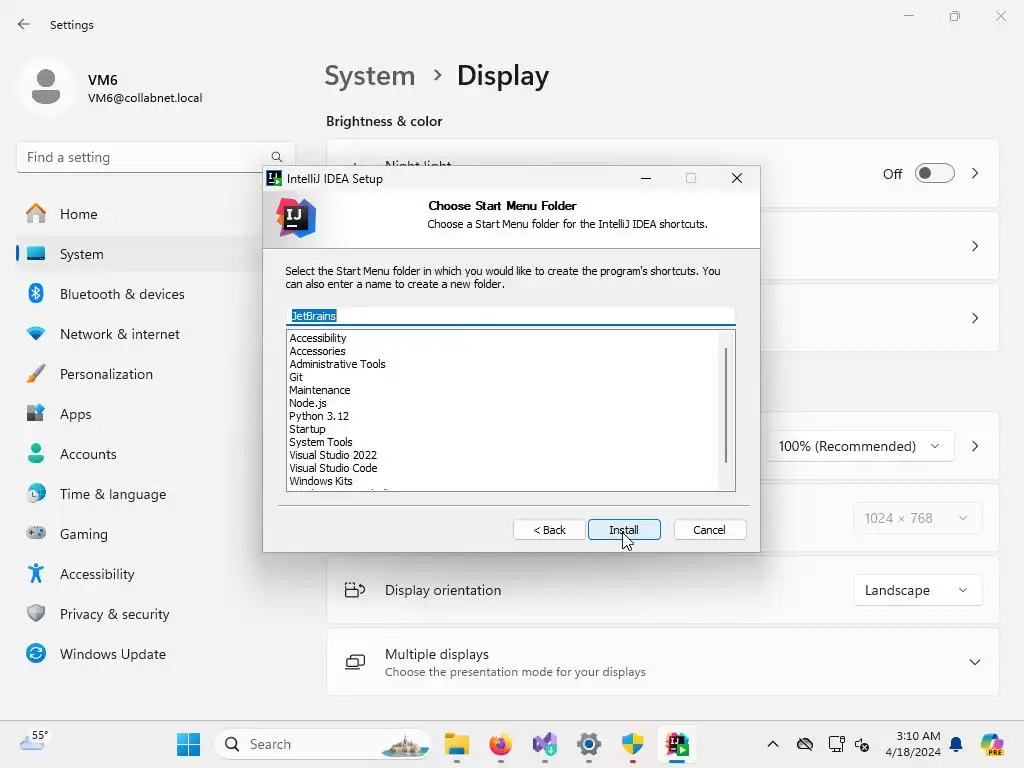Screen dimensions: 1024x768
Task: Select Administrative Tools in the folder list
Action: (337, 364)
